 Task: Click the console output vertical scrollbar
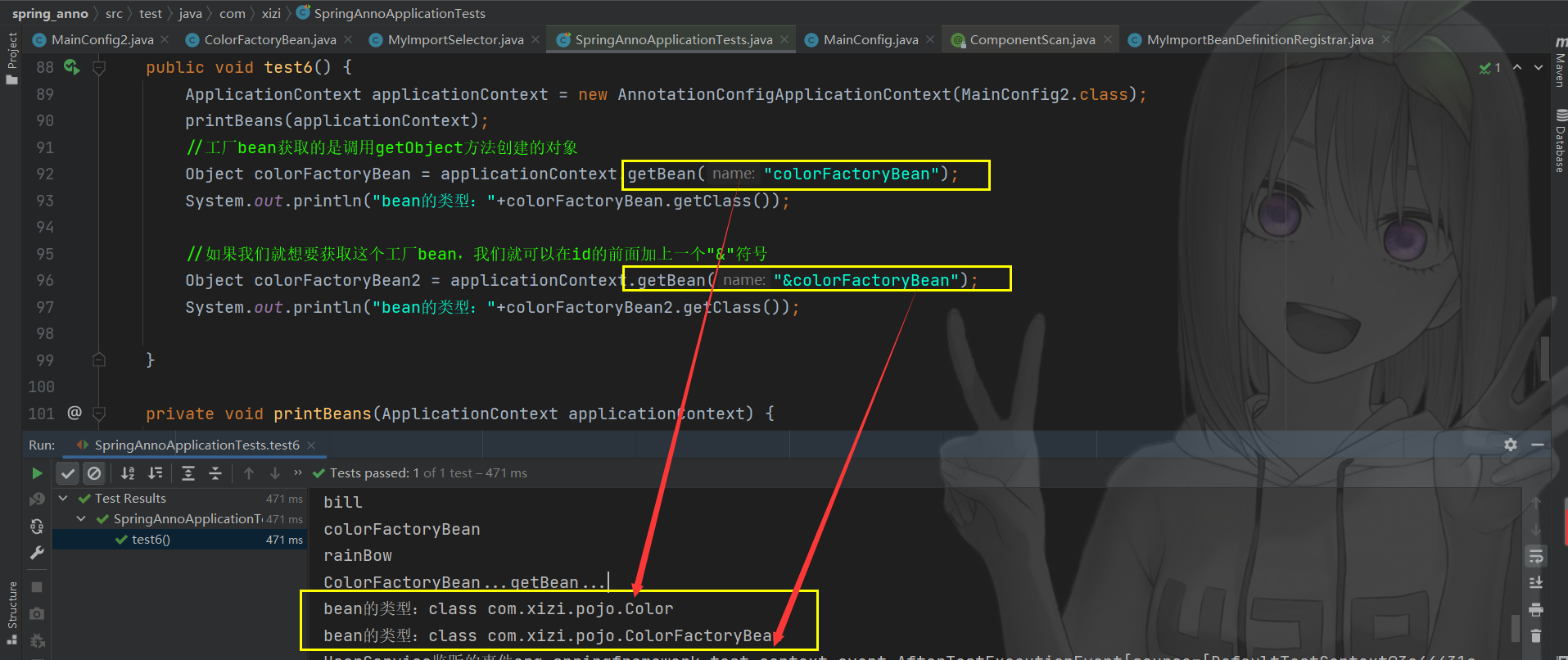pyautogui.click(x=1516, y=629)
